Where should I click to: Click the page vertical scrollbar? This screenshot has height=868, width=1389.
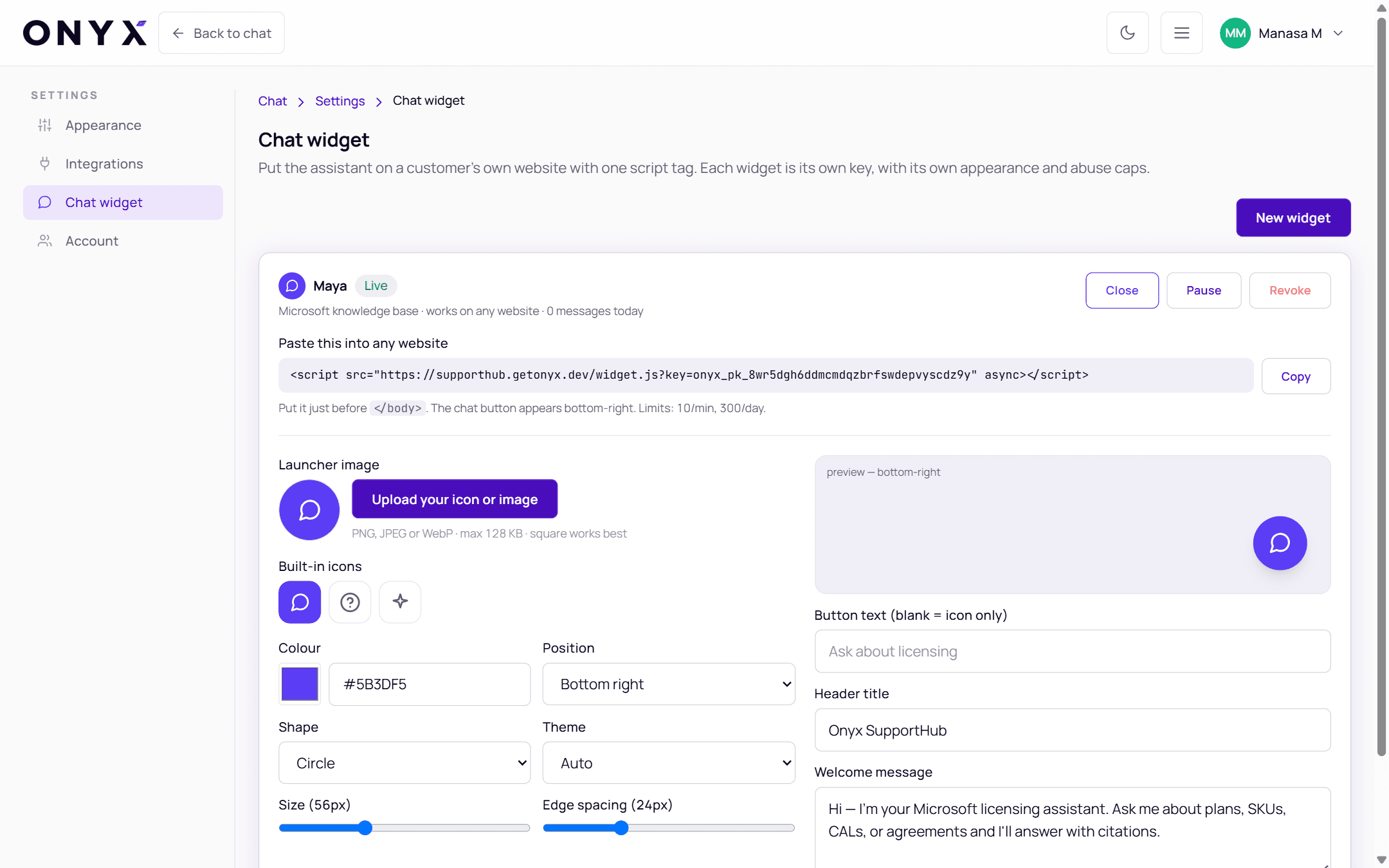pyautogui.click(x=1381, y=386)
